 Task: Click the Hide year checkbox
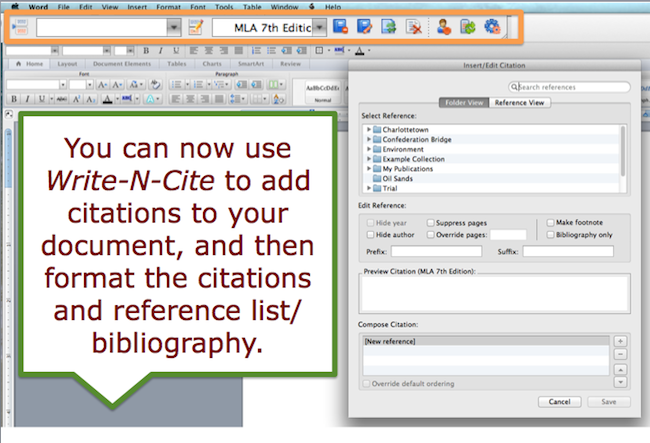coord(370,223)
